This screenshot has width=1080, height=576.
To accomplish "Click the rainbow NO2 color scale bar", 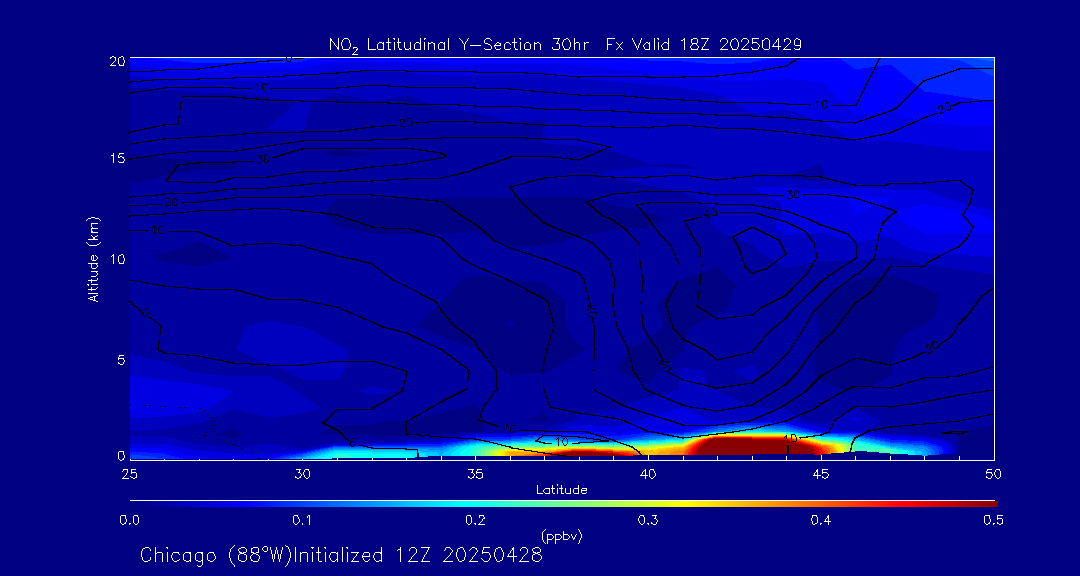I will pos(563,504).
